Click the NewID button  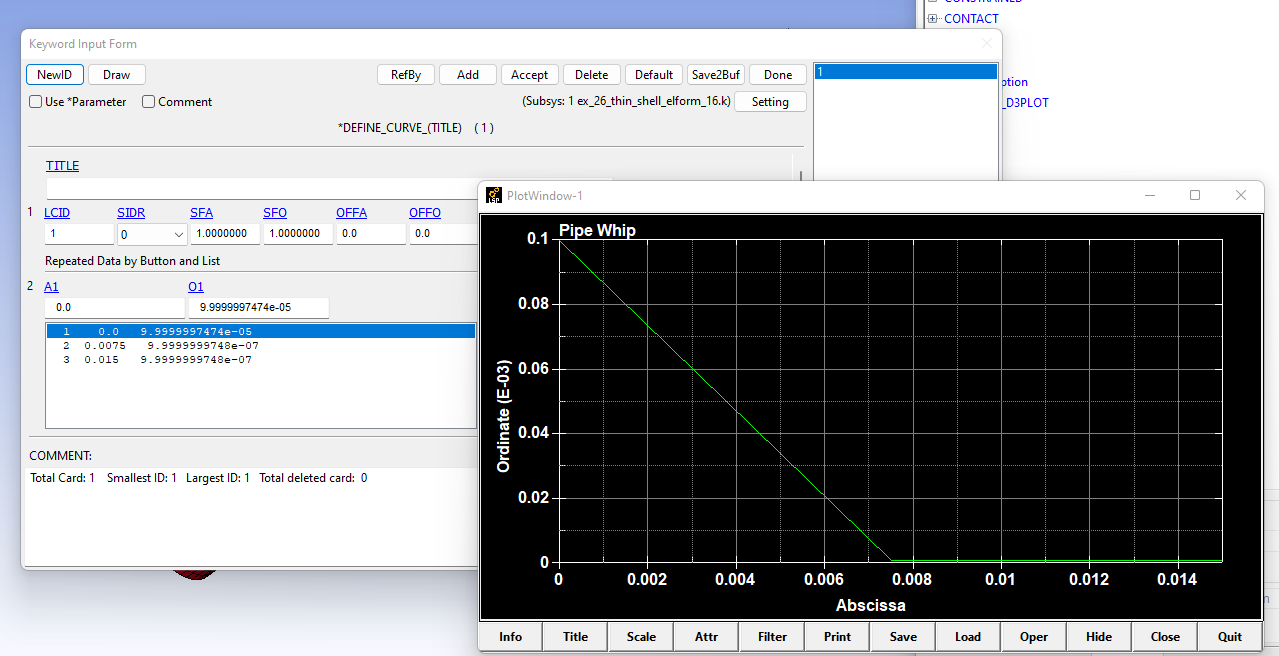click(54, 75)
